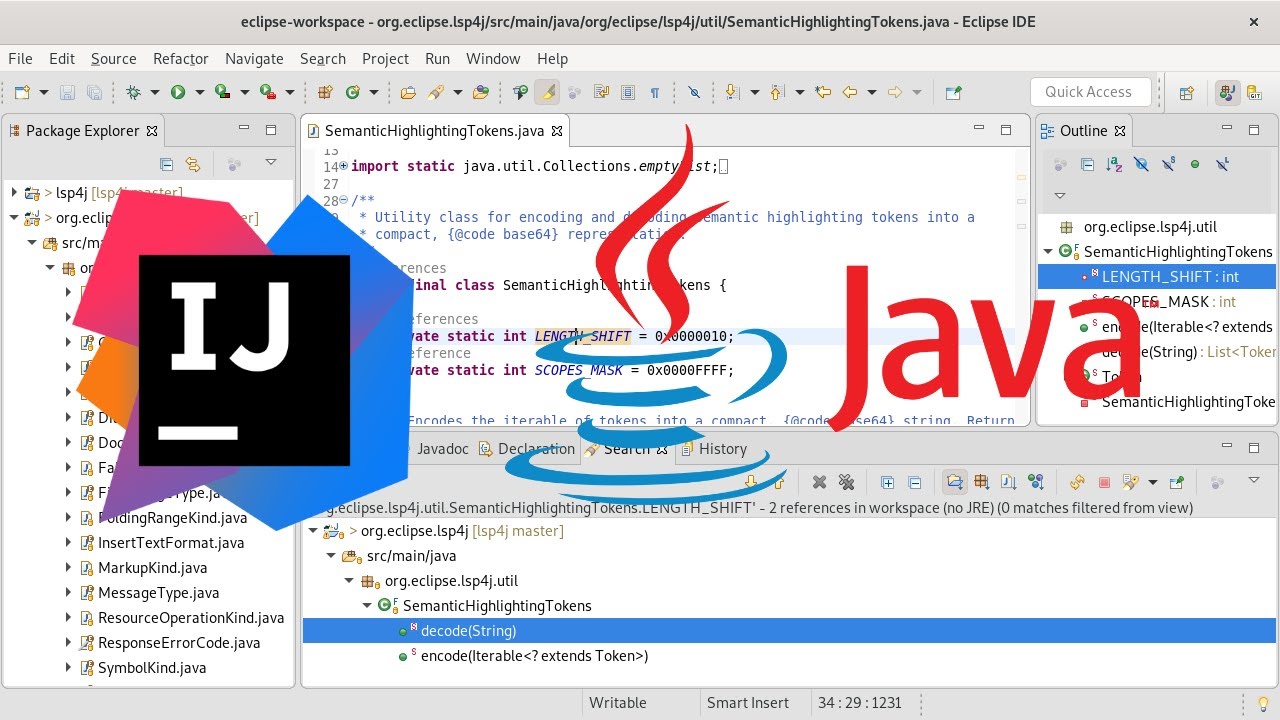
Task: Click the tip lightbulb in status bar
Action: tap(1262, 703)
